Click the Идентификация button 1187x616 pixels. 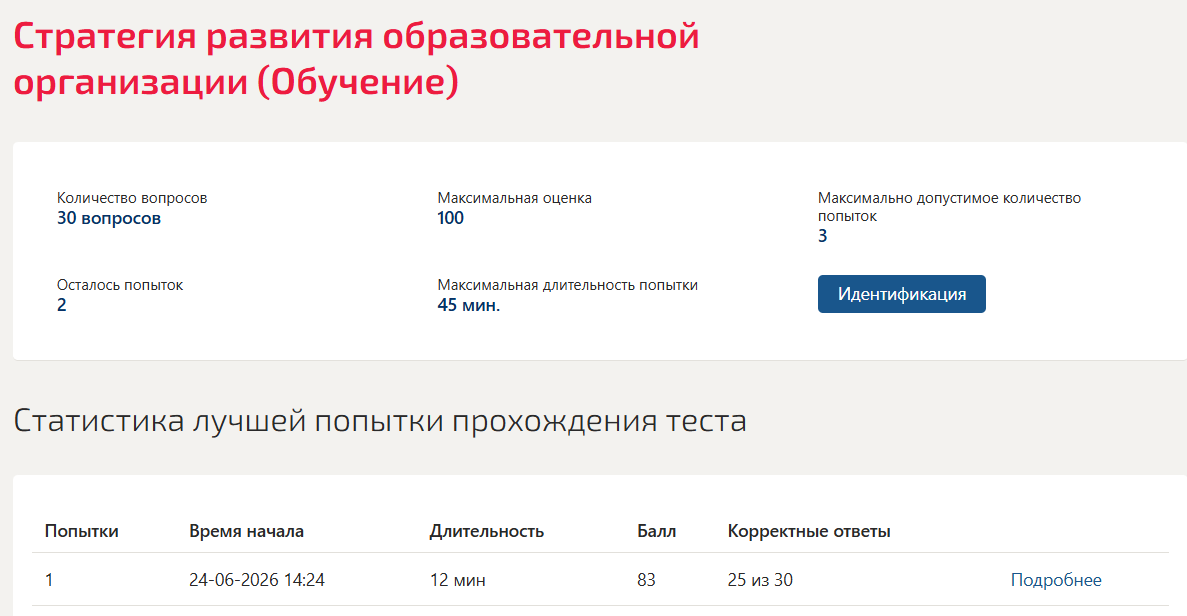902,294
